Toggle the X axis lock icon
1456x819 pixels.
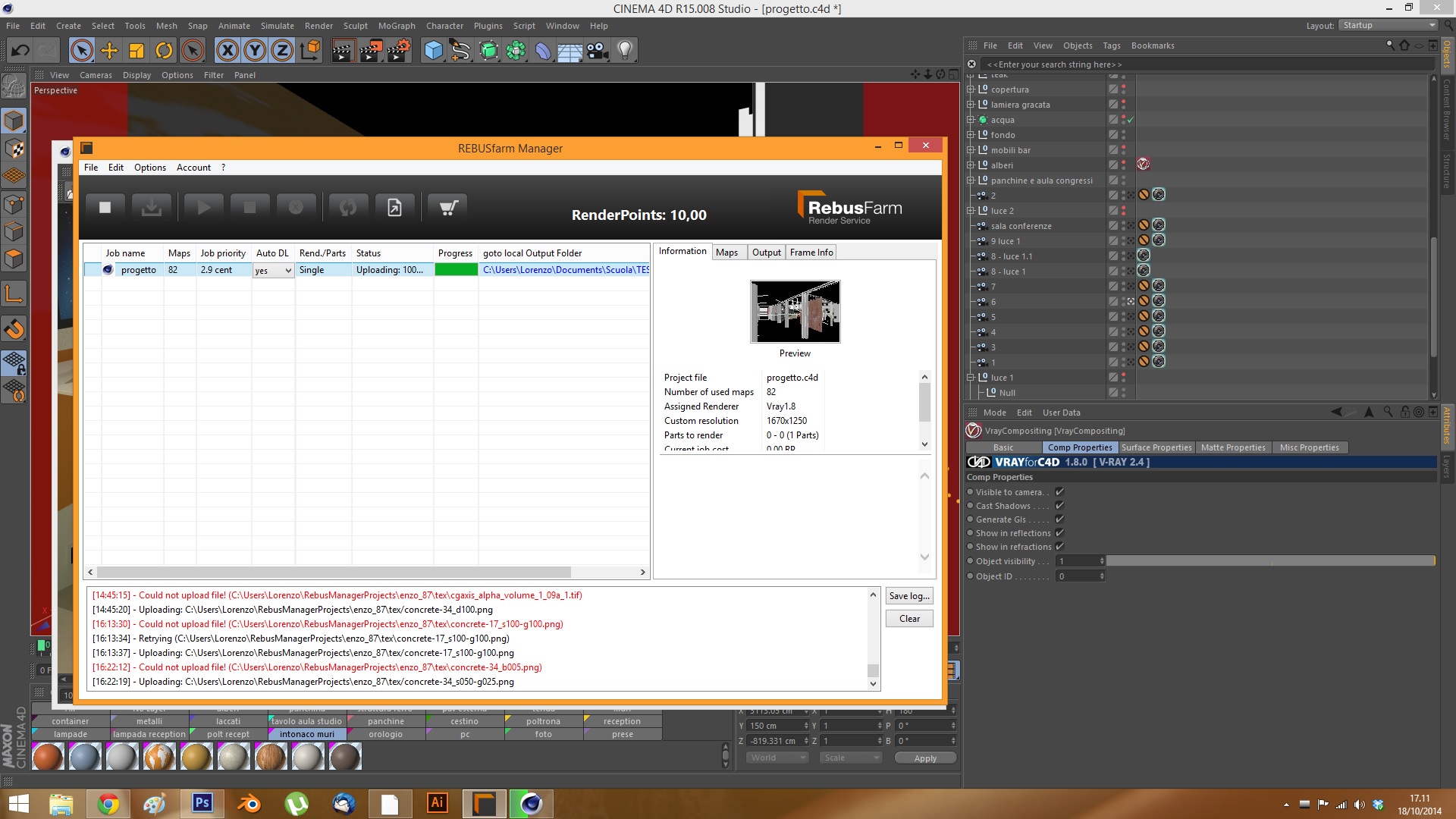227,51
